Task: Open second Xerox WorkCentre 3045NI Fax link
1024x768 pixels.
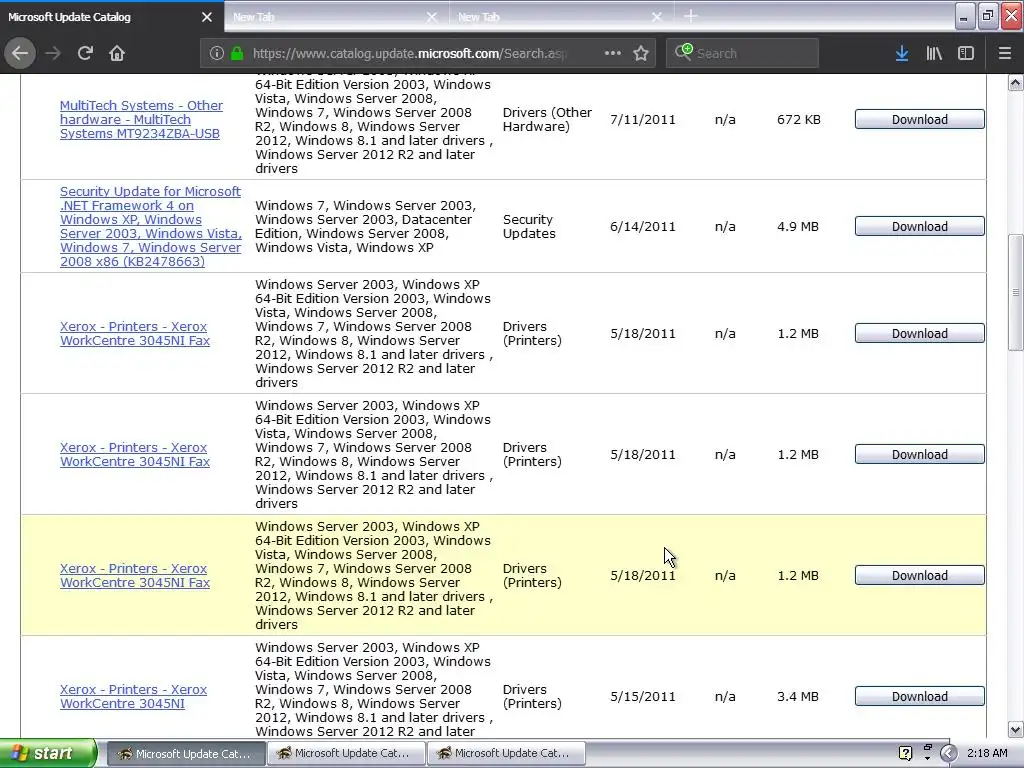Action: (135, 455)
